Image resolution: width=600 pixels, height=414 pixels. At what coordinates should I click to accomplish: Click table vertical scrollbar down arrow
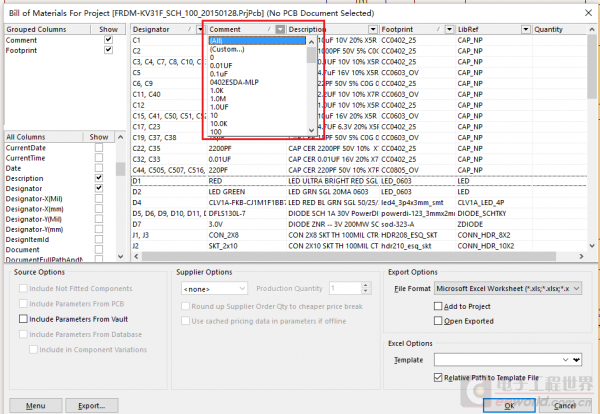pyautogui.click(x=592, y=246)
